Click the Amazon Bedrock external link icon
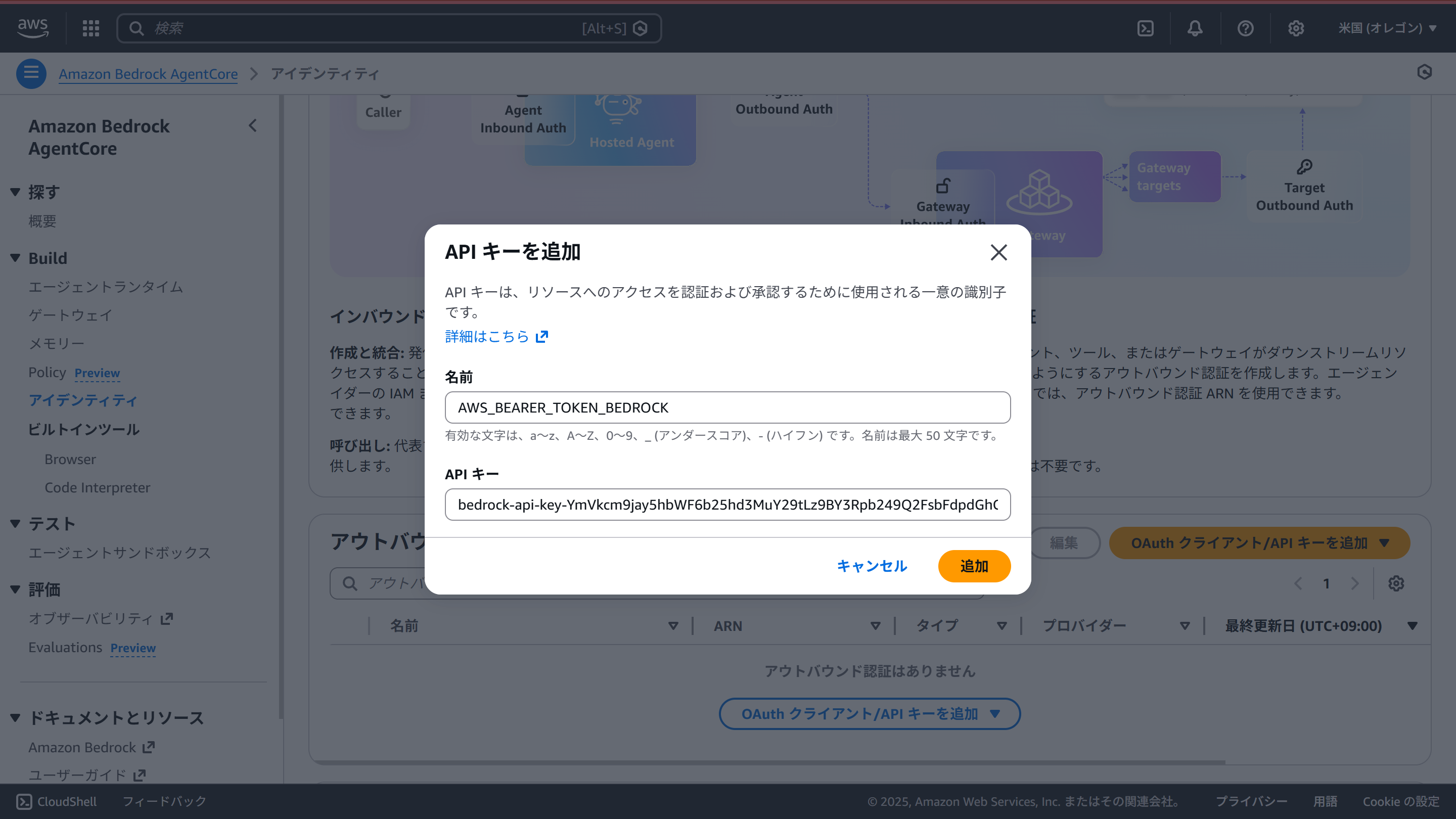The height and width of the screenshot is (819, 1456). coord(149,747)
